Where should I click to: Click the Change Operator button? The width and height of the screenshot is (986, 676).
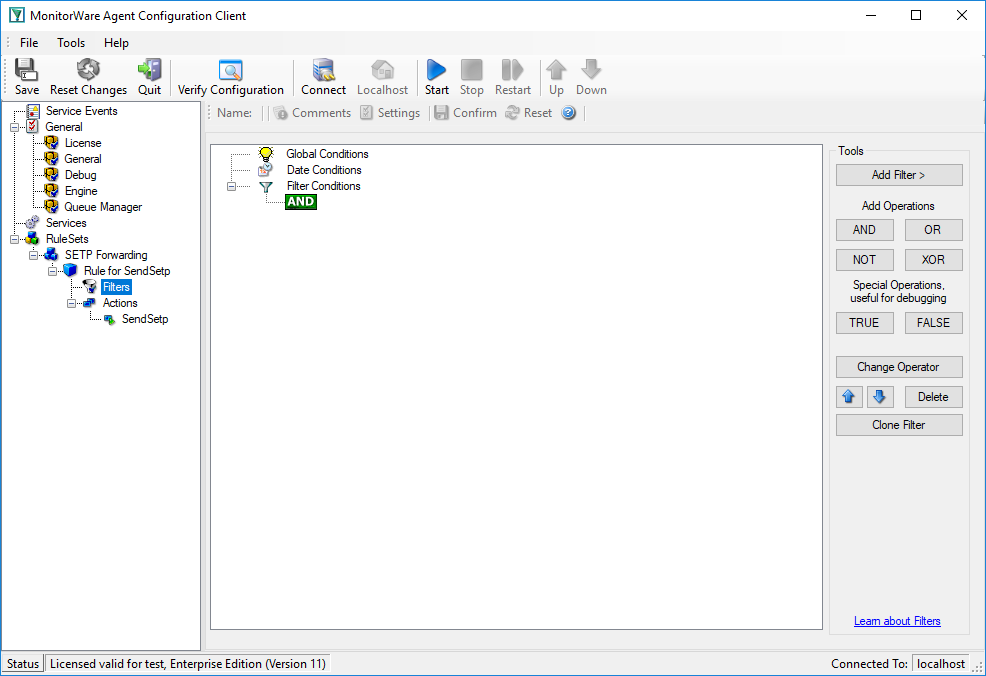point(899,367)
